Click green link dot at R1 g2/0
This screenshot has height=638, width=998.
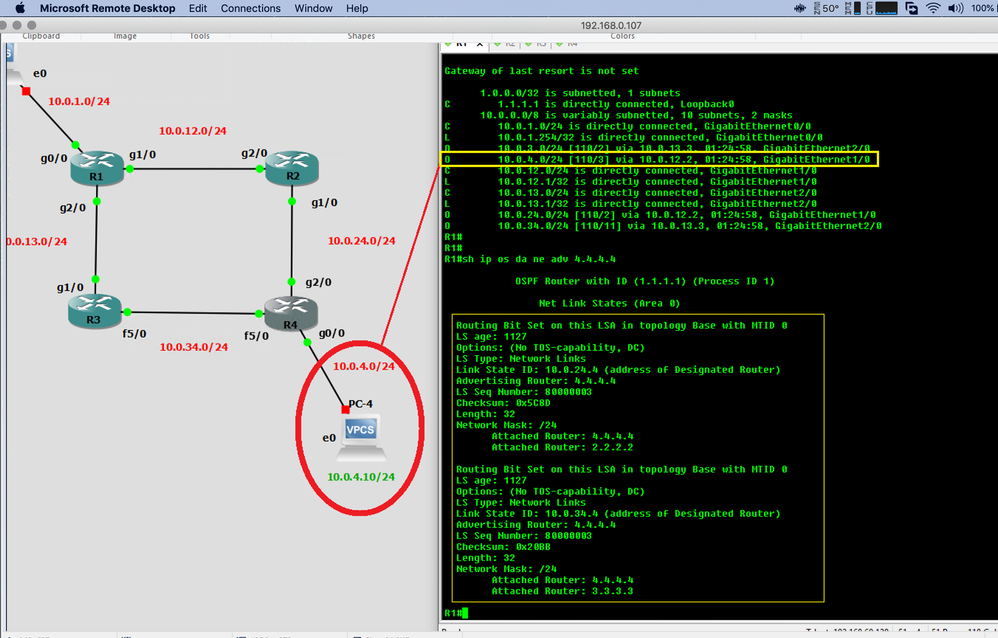click(97, 201)
